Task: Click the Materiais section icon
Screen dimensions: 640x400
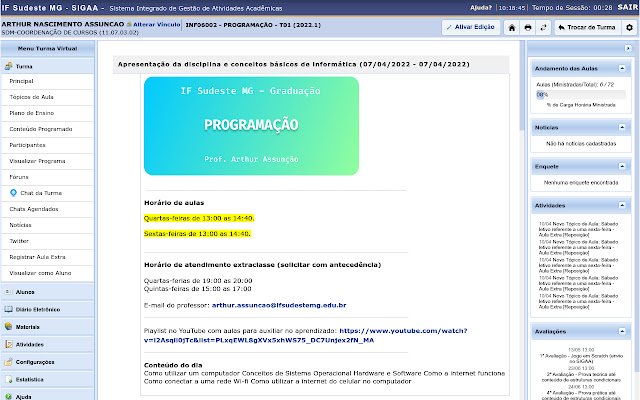Action: pyautogui.click(x=9, y=327)
